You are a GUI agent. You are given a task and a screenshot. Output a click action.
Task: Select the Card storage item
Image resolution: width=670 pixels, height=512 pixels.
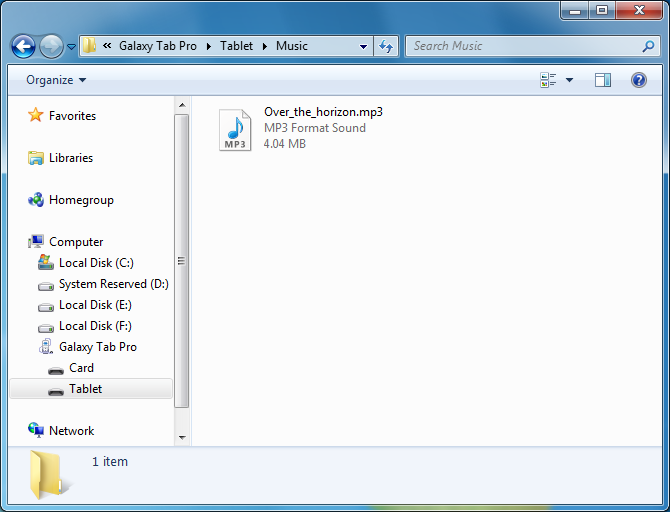(x=81, y=368)
